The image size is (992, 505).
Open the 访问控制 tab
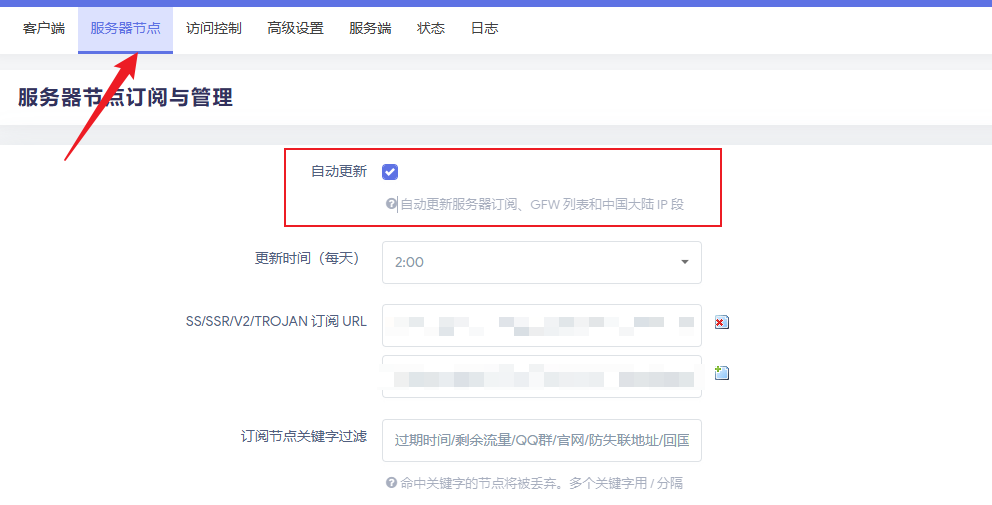click(x=214, y=29)
